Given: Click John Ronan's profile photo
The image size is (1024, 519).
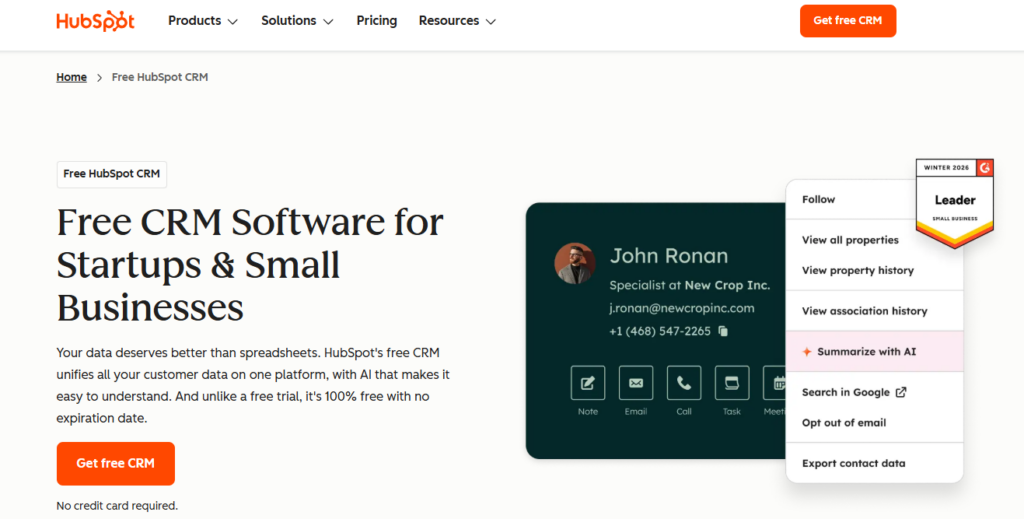Looking at the screenshot, I should coord(575,263).
